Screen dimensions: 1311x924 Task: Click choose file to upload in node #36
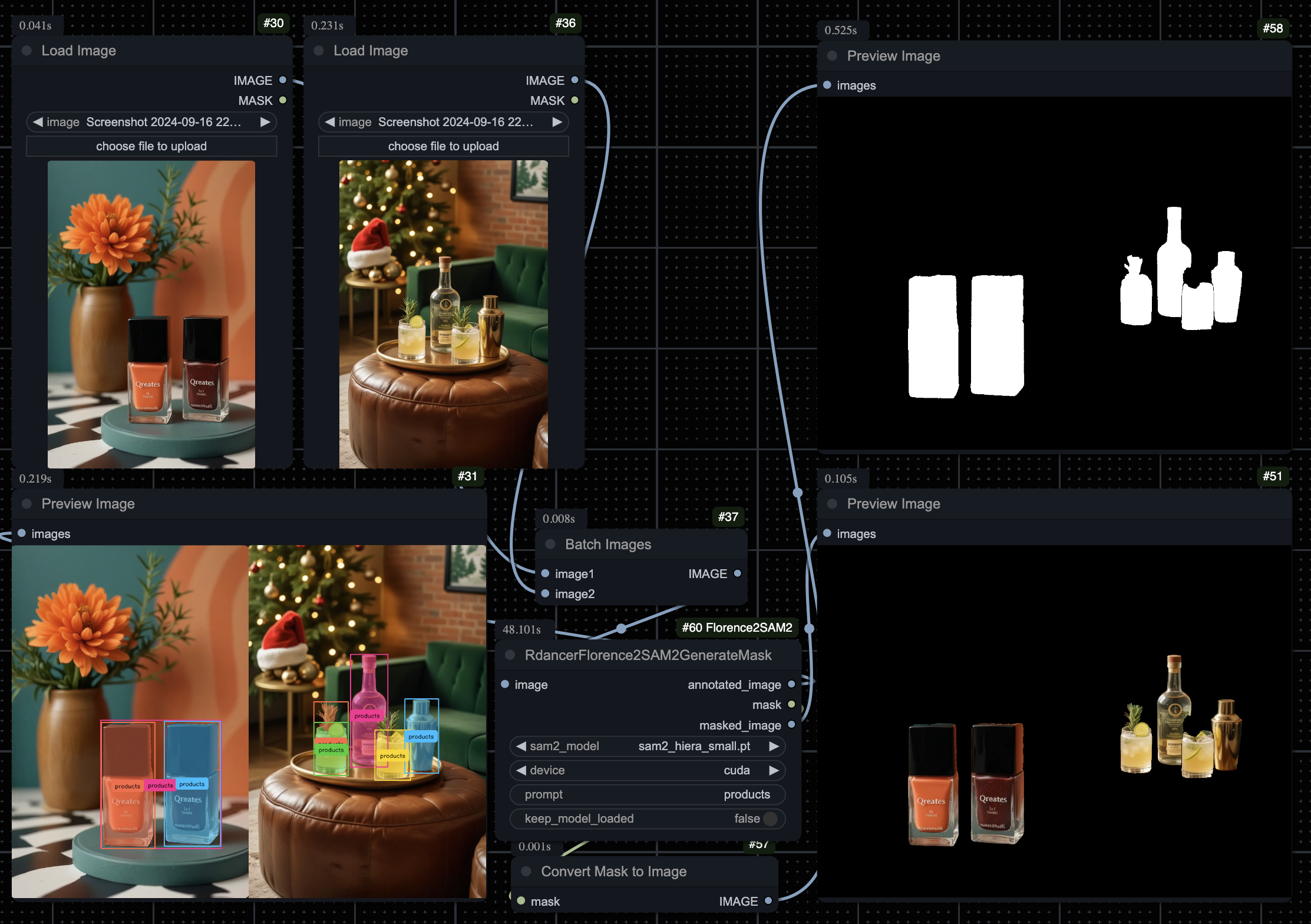click(443, 146)
